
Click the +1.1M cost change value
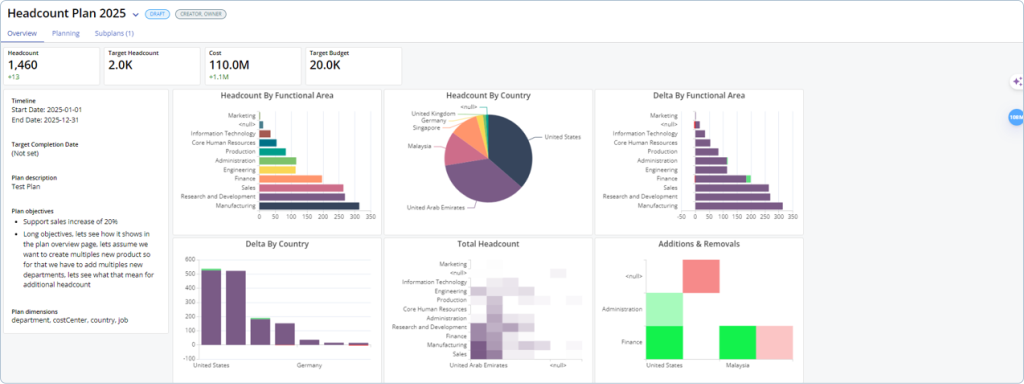(218, 77)
